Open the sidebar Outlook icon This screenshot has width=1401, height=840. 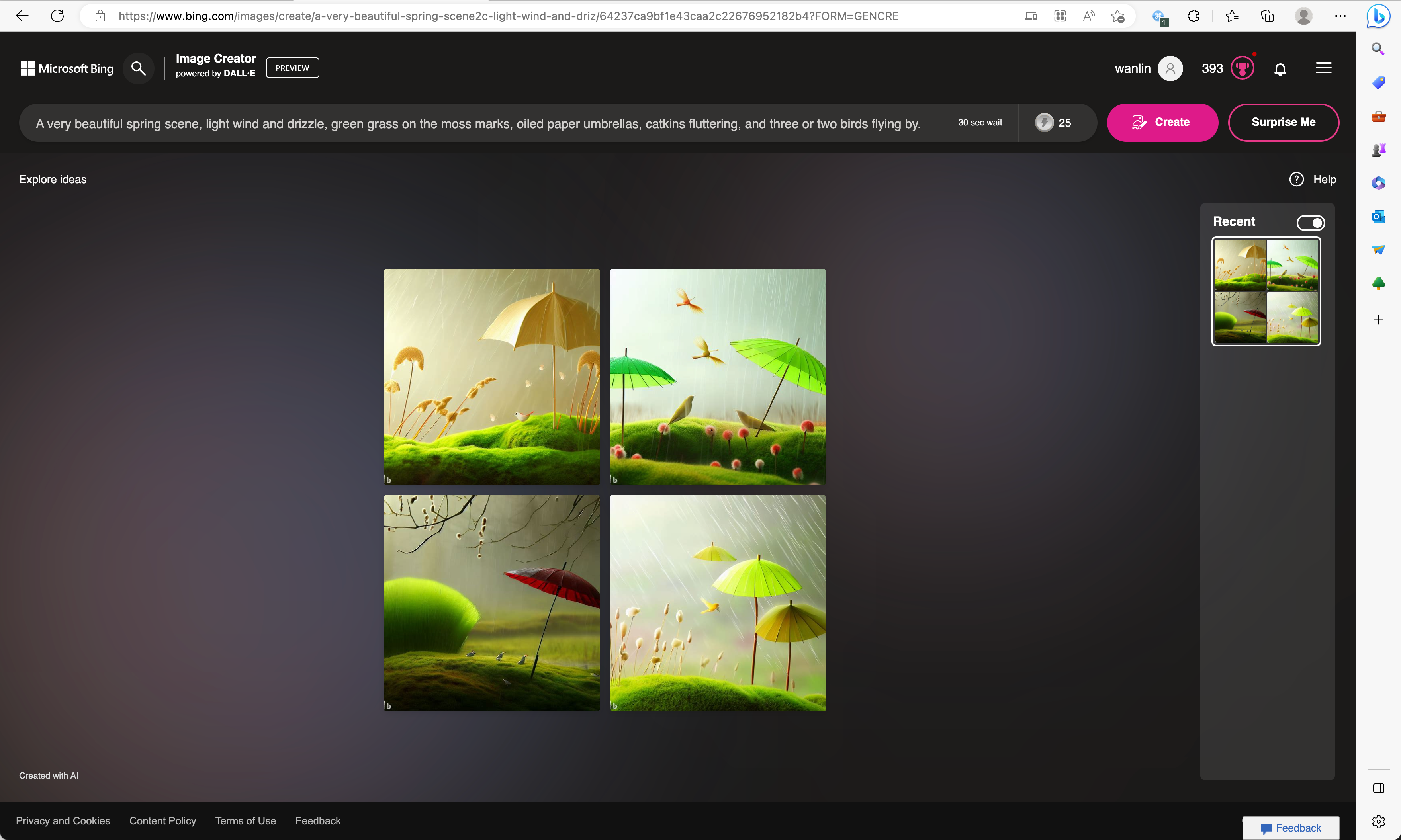point(1378,216)
